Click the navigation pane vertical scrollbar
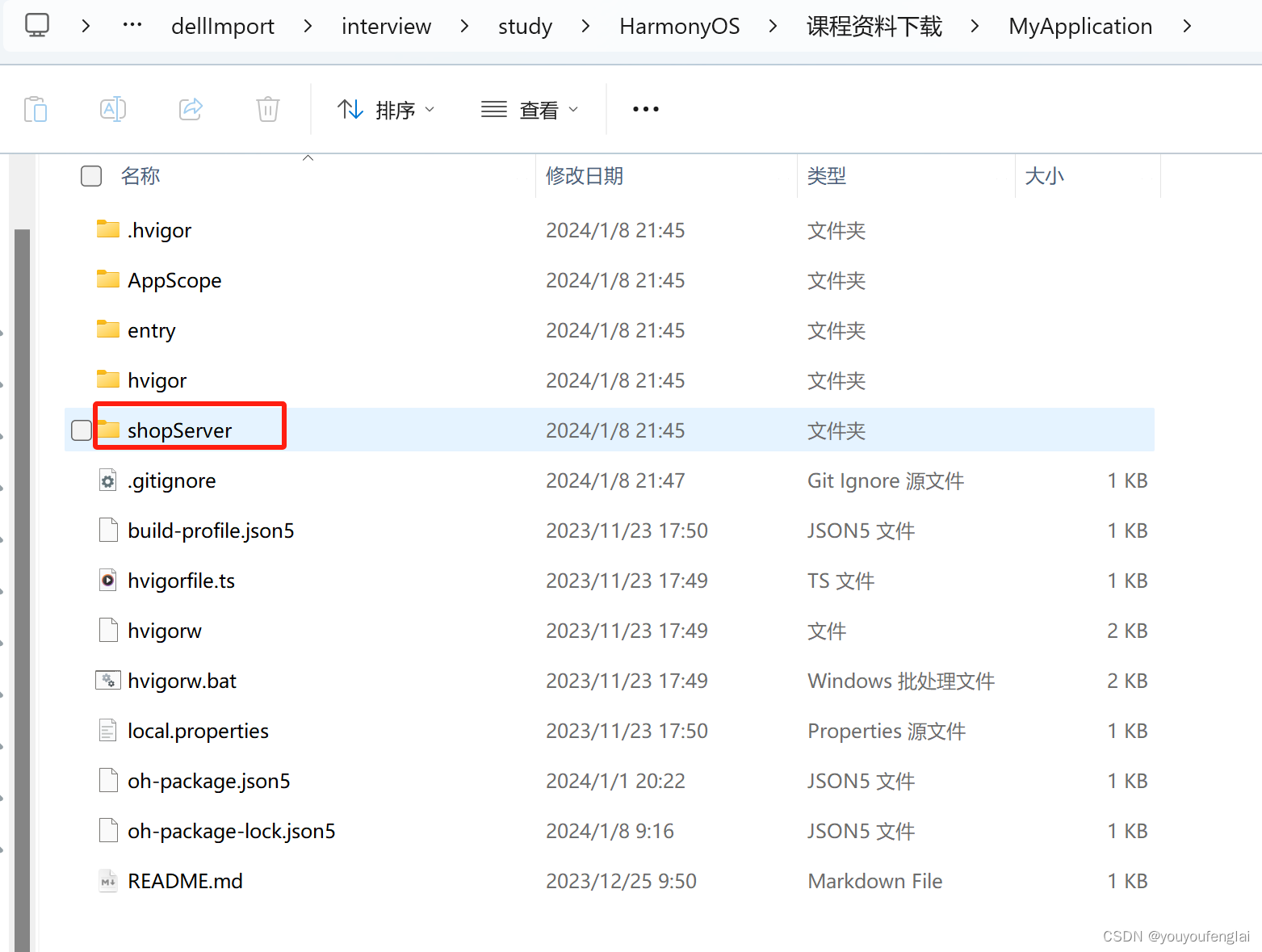1262x952 pixels. [x=22, y=589]
